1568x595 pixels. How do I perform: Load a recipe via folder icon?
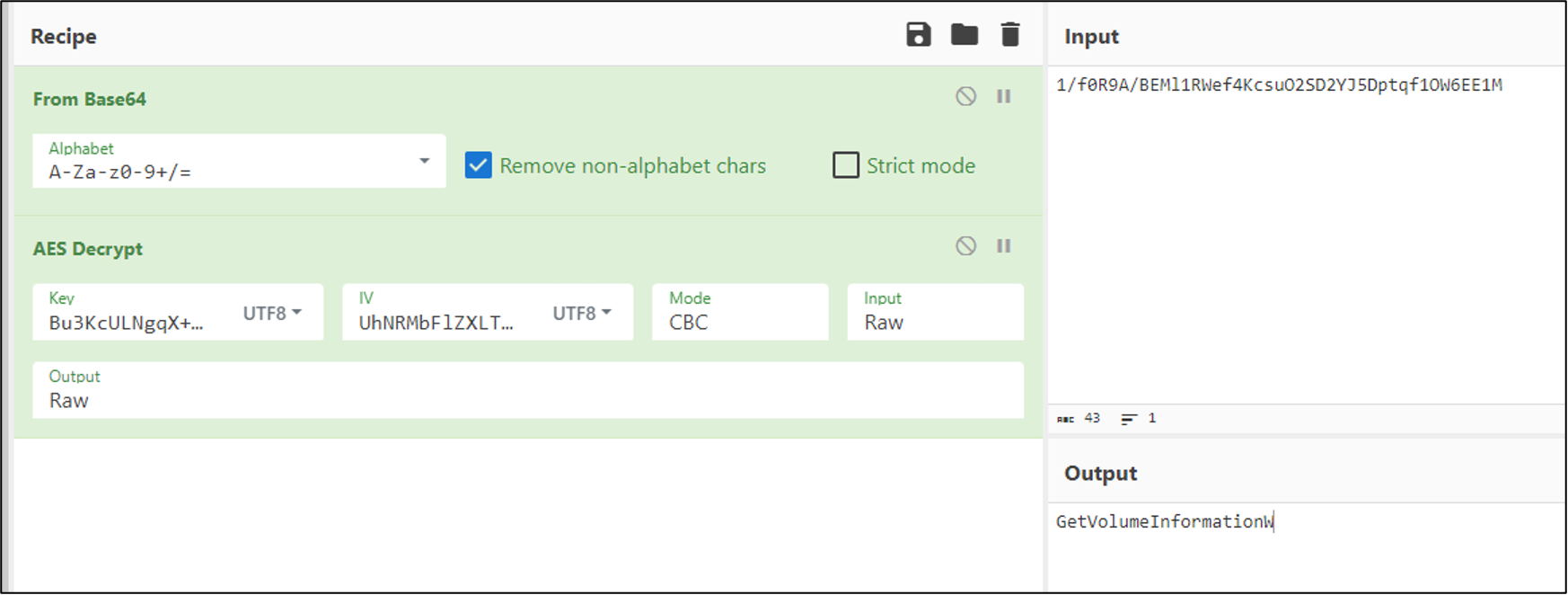pos(965,35)
